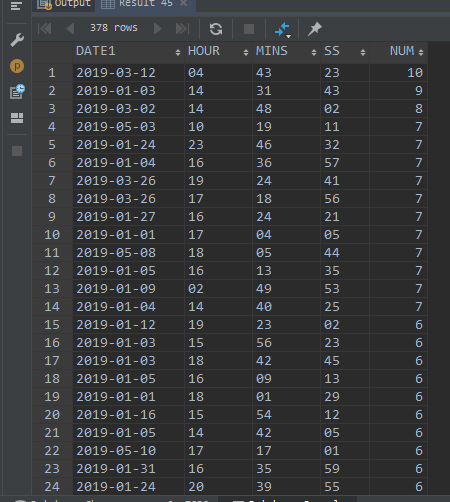Click SS value 29 in row 19
The image size is (450, 502).
(x=345, y=397)
